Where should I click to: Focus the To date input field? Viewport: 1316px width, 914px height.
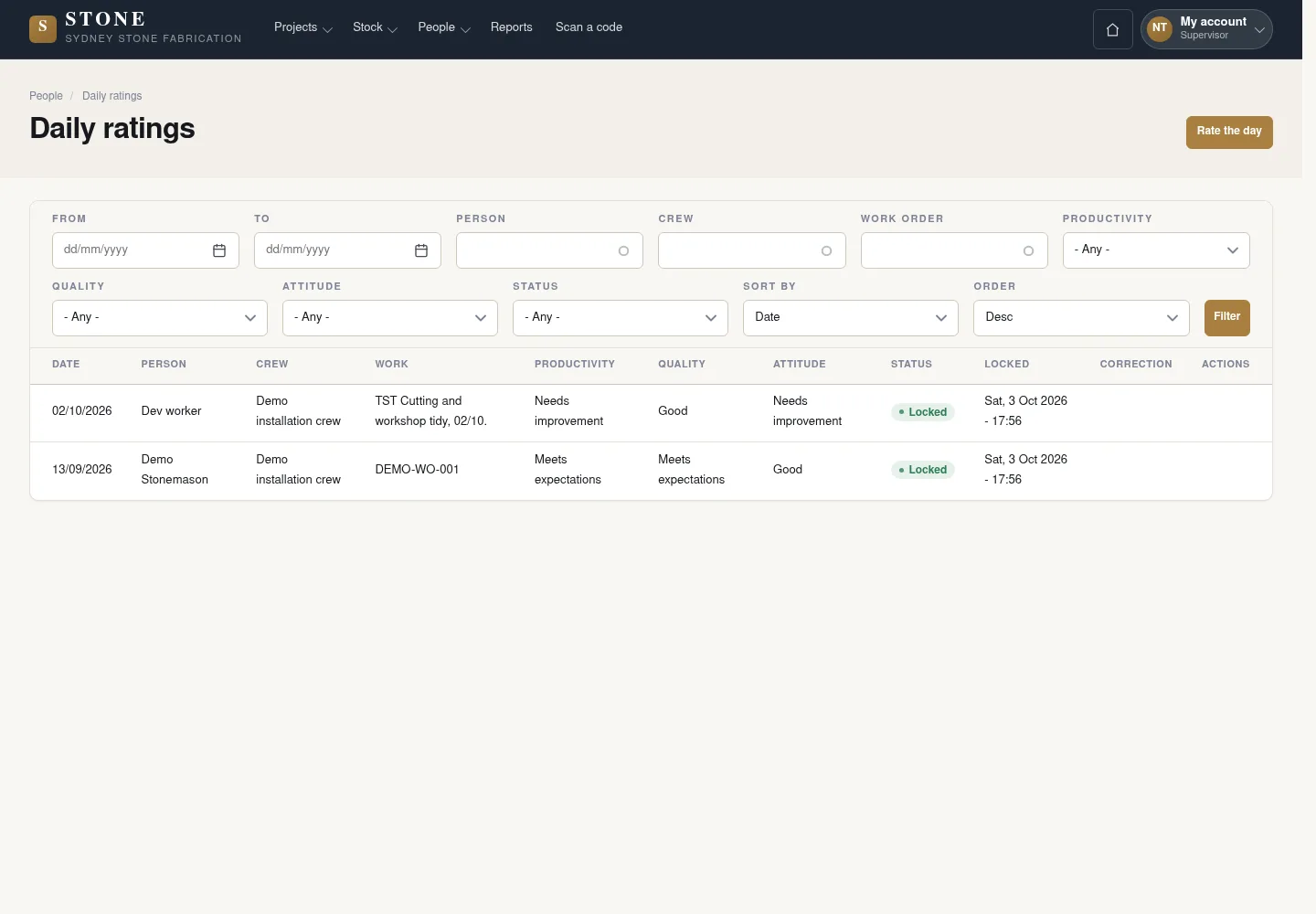point(347,250)
